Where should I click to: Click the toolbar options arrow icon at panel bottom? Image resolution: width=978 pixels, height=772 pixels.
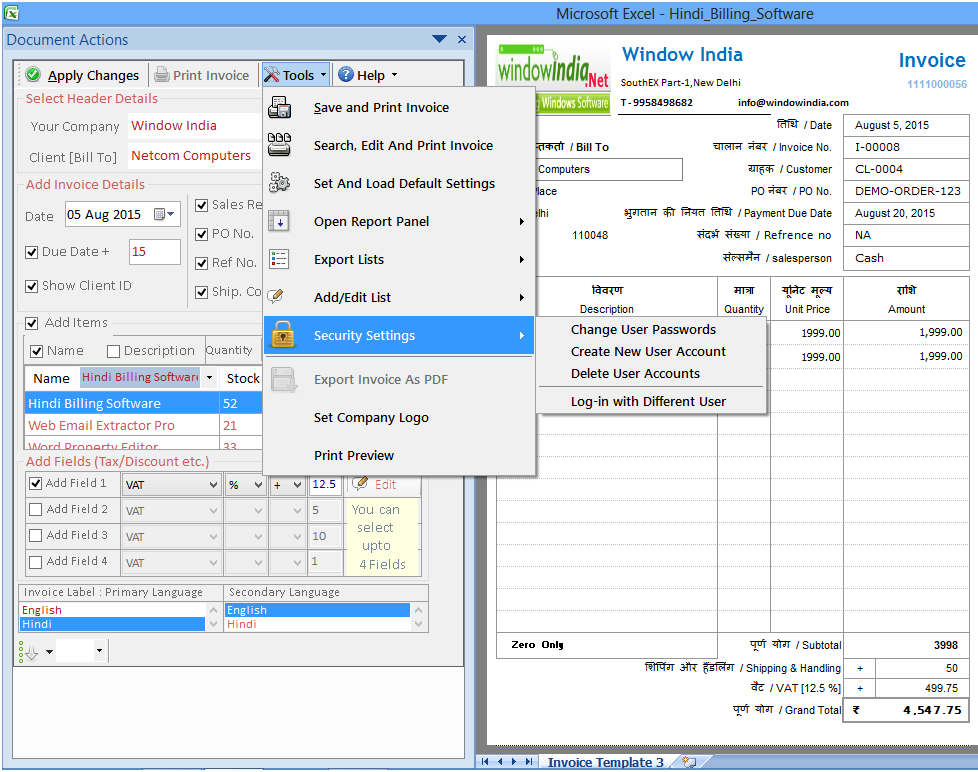coord(29,652)
